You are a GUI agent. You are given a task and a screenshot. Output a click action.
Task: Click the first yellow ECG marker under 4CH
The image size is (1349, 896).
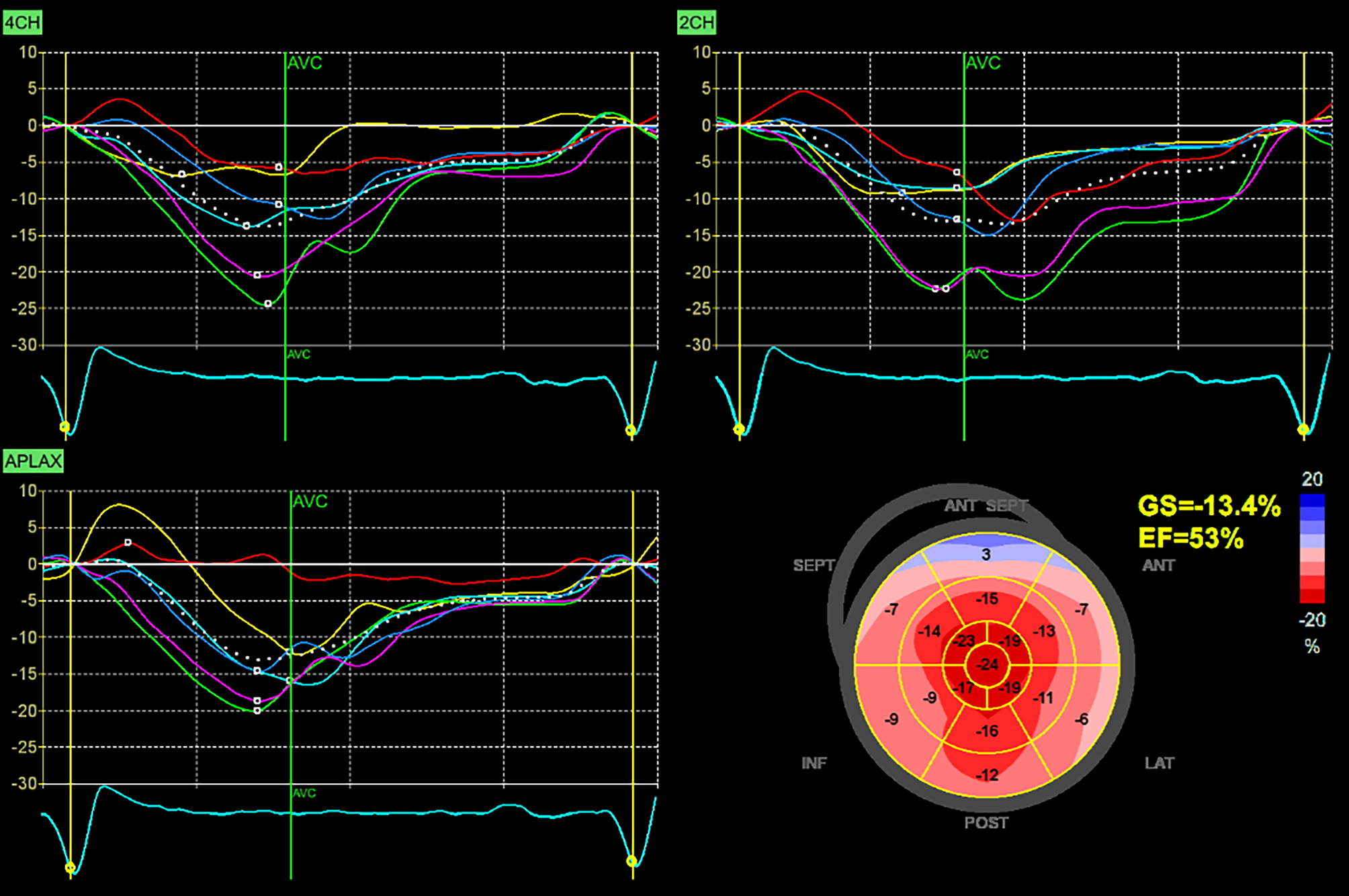[x=64, y=427]
